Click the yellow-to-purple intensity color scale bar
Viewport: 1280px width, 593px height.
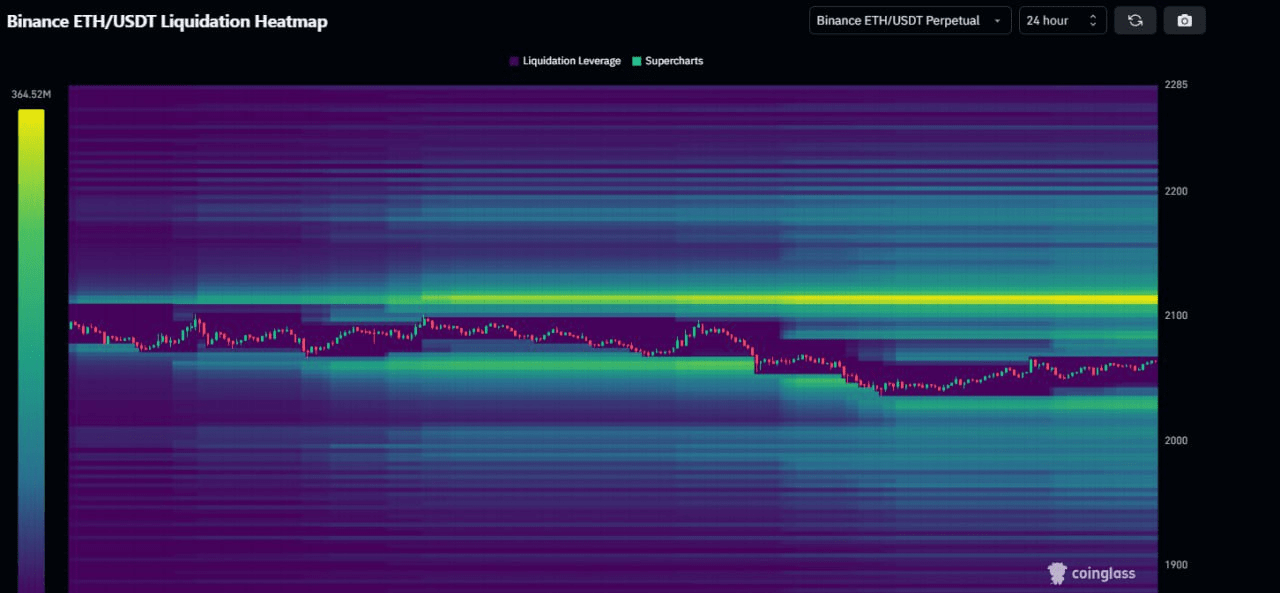31,350
